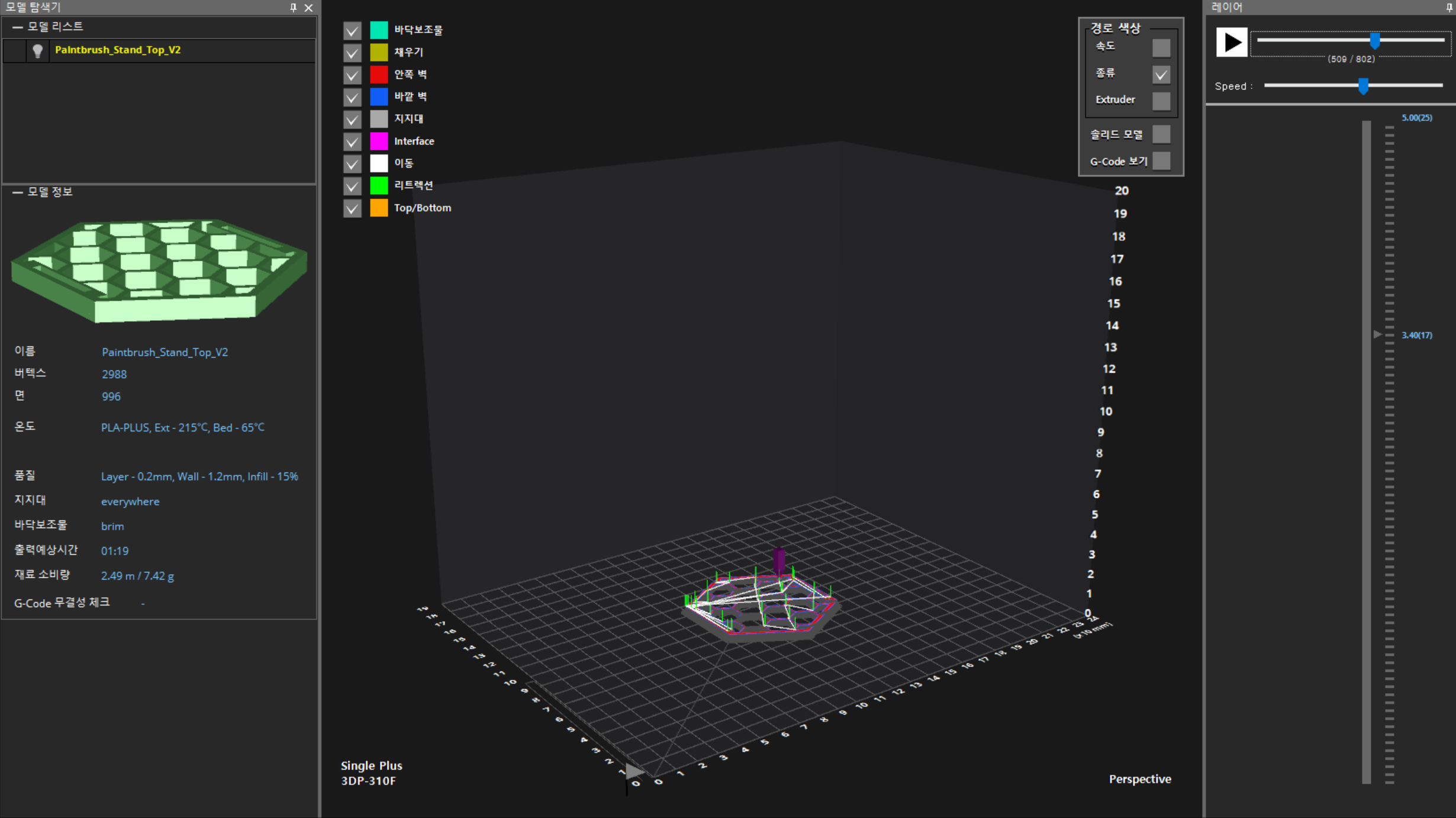The height and width of the screenshot is (818, 1456).
Task: Click the model name value in 모델 정보
Action: point(165,352)
